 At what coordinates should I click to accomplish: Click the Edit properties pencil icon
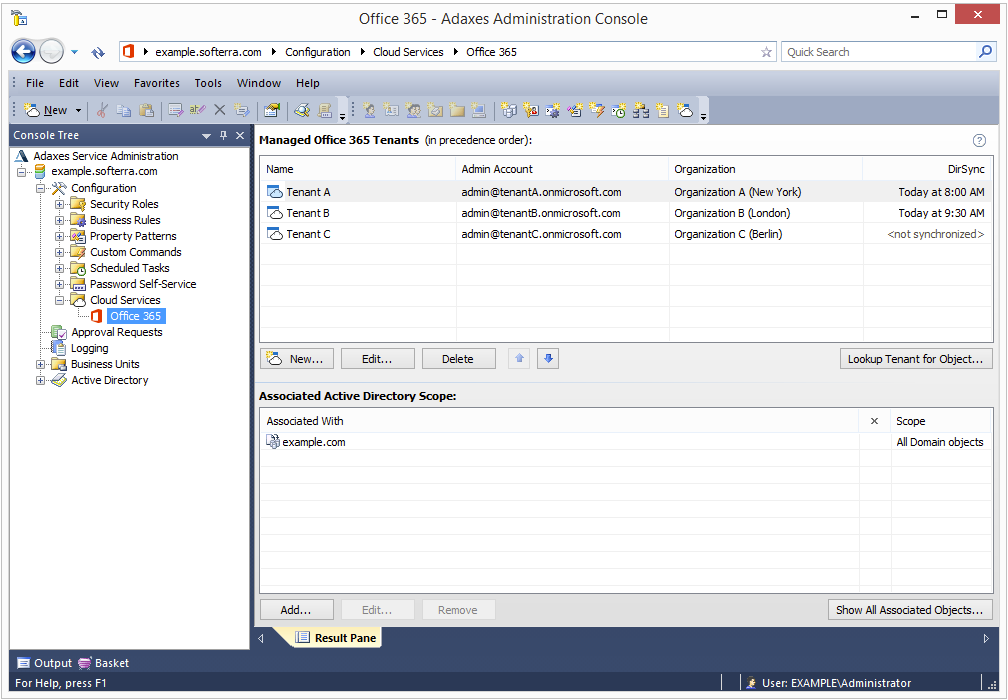pos(176,111)
